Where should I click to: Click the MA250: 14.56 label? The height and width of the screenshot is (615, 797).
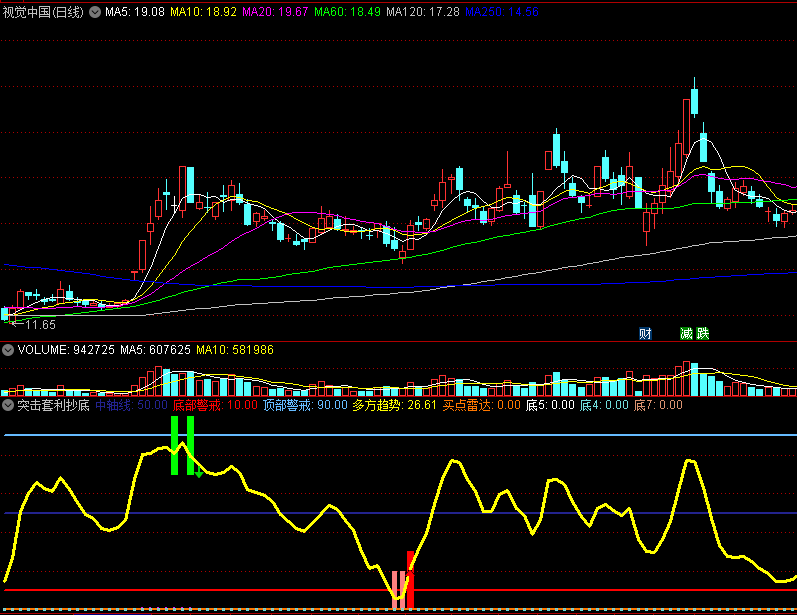(502, 12)
